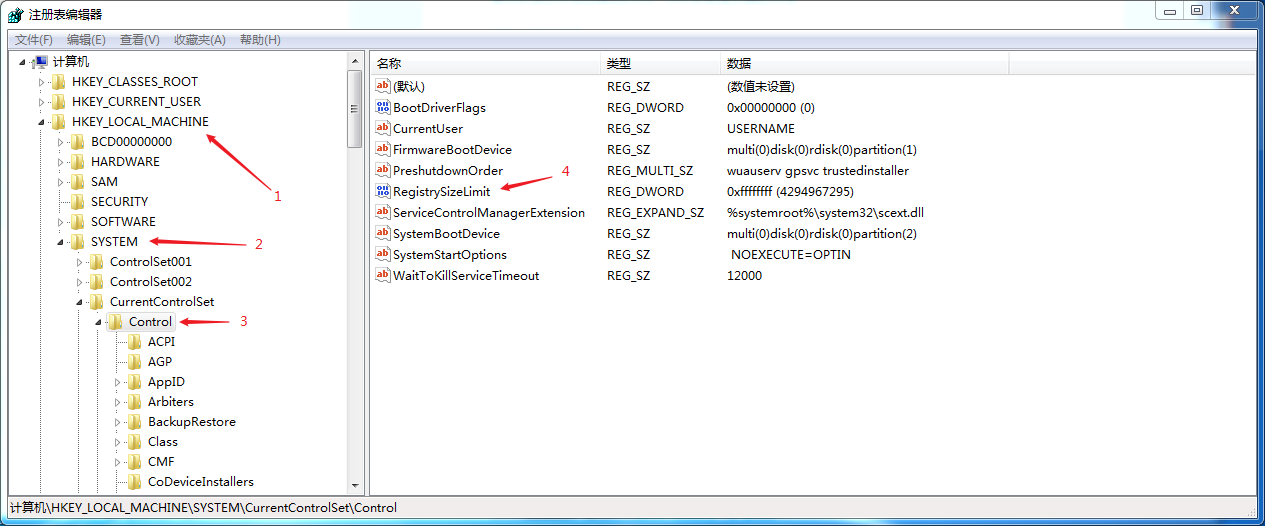The height and width of the screenshot is (526, 1265).
Task: Click the tree pane scroll down arrow
Action: [354, 485]
